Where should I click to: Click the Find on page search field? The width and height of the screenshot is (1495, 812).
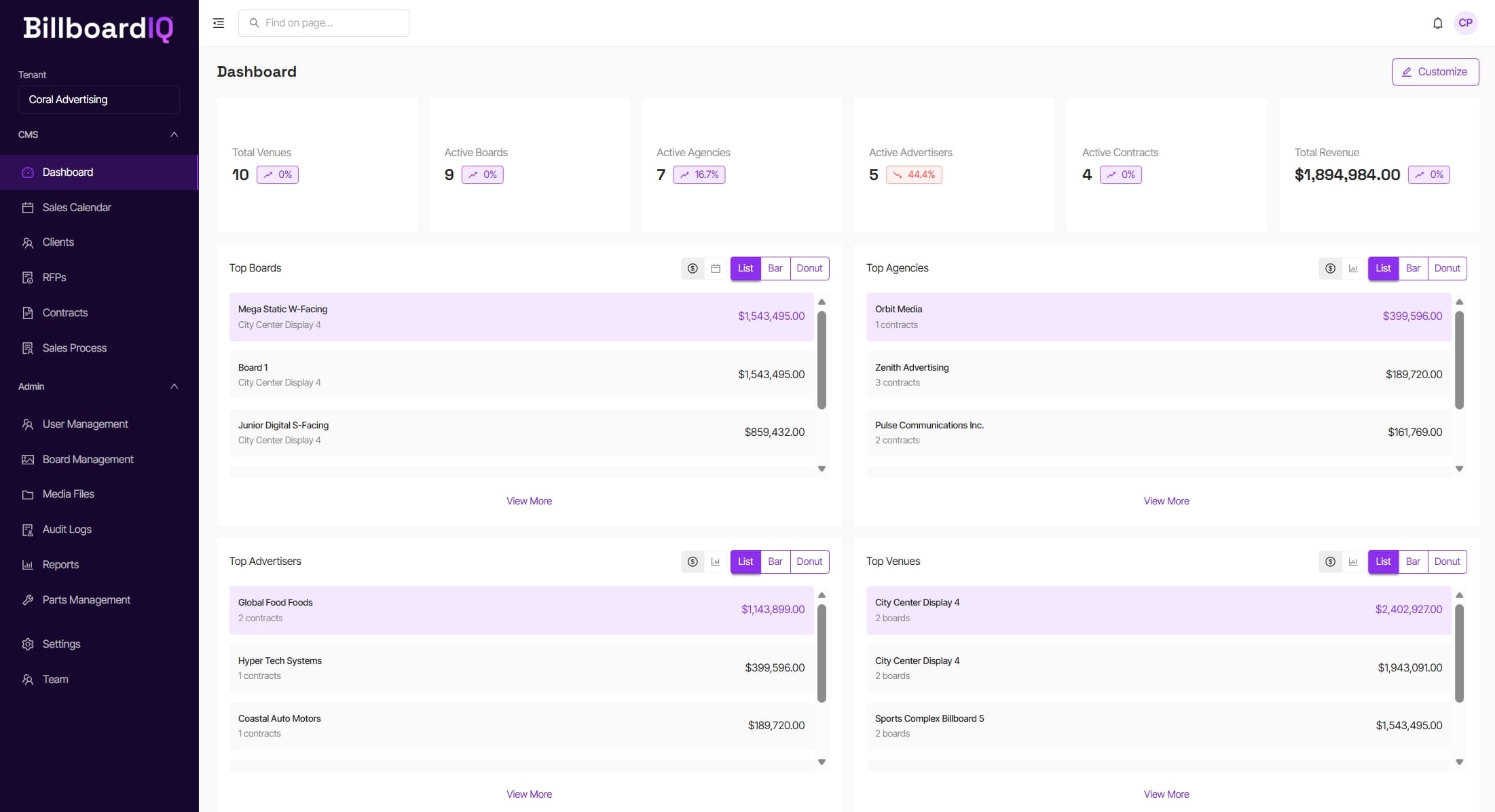tap(324, 23)
